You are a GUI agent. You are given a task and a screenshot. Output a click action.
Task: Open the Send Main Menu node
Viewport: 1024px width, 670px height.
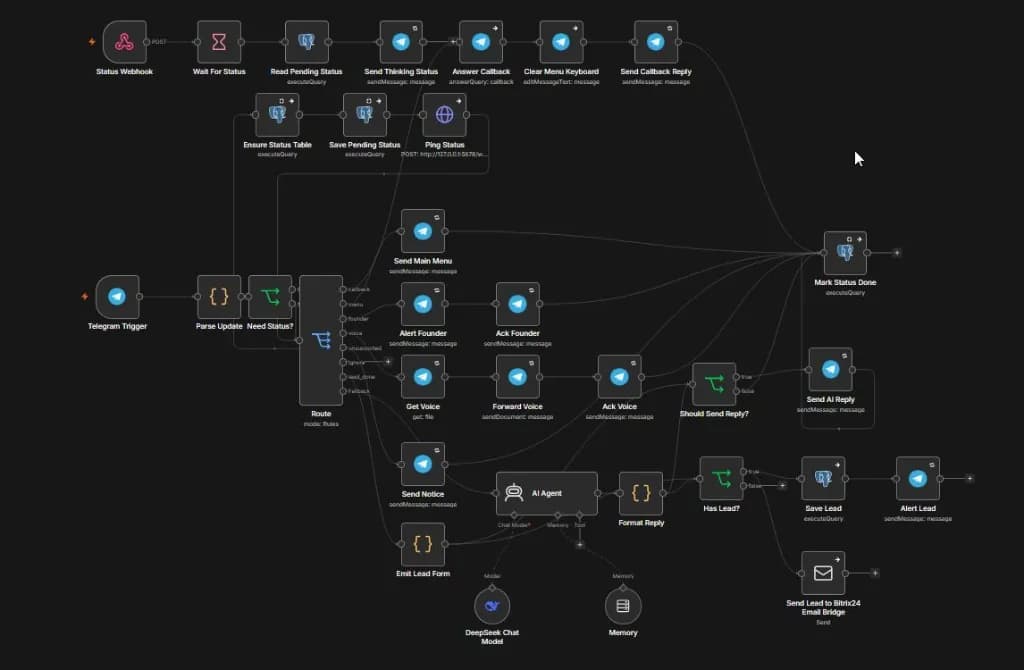coord(423,231)
